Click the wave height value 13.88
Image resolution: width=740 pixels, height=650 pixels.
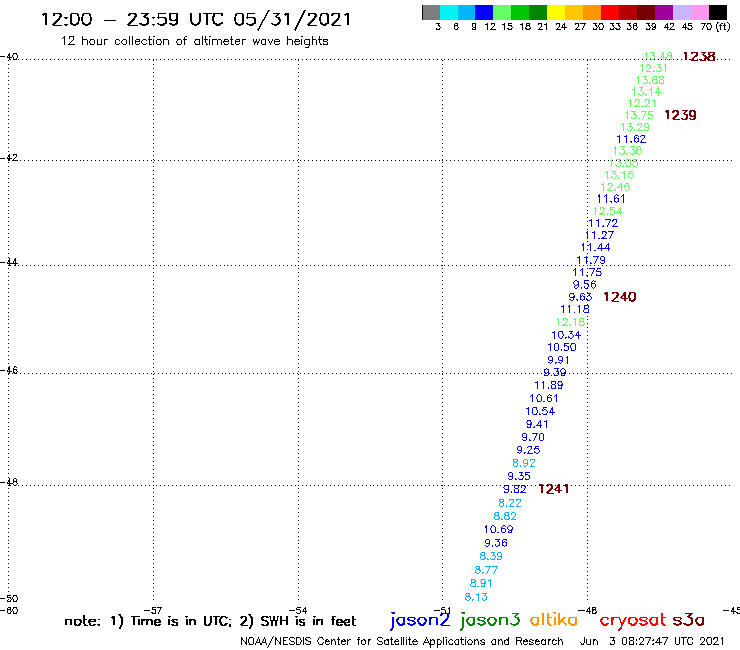pos(650,80)
